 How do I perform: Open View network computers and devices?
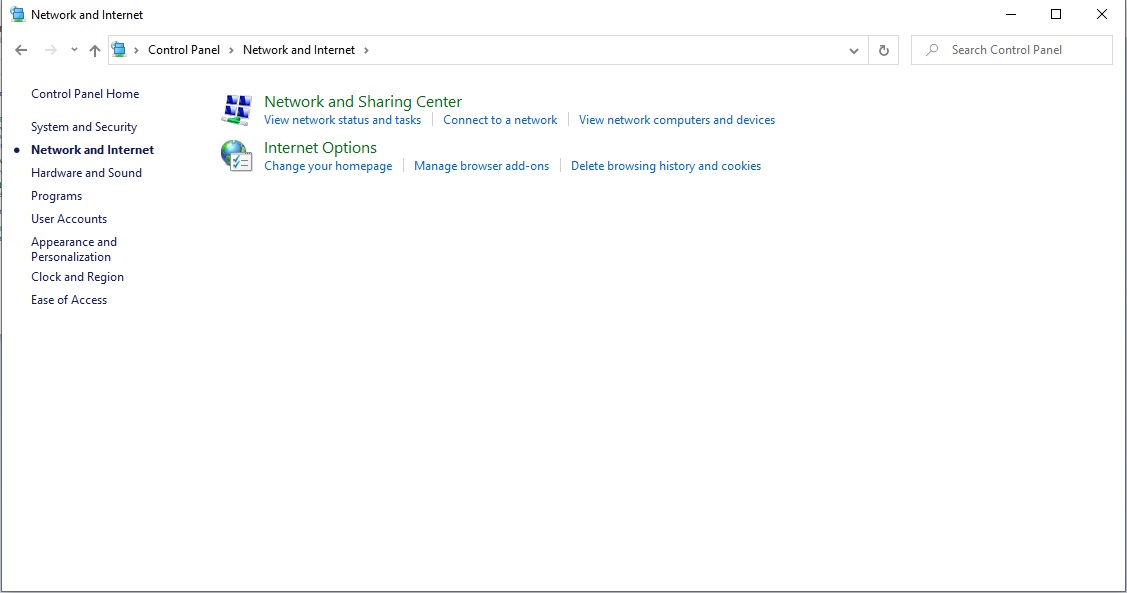[677, 120]
